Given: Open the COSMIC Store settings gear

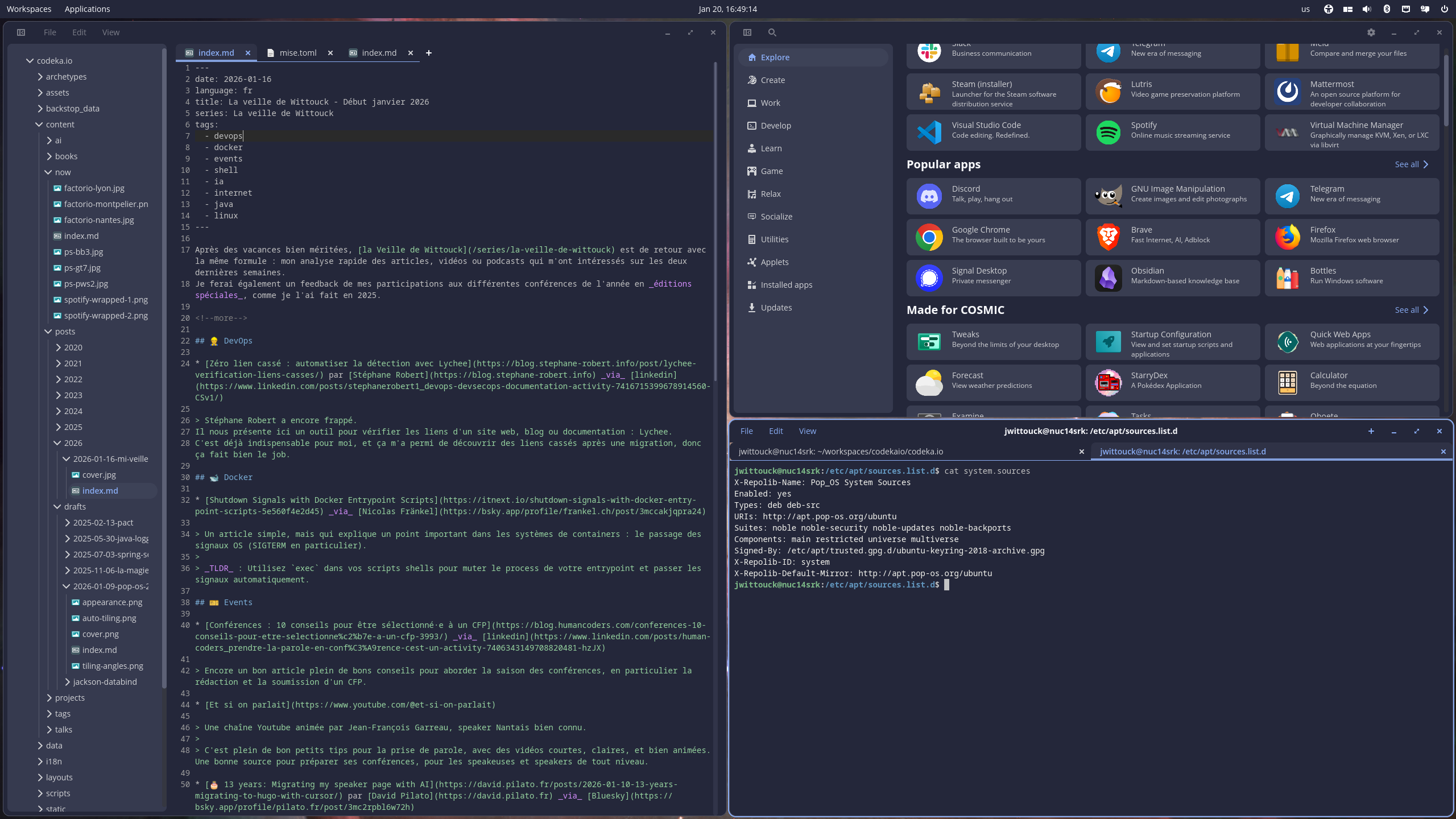Looking at the screenshot, I should click(1371, 32).
